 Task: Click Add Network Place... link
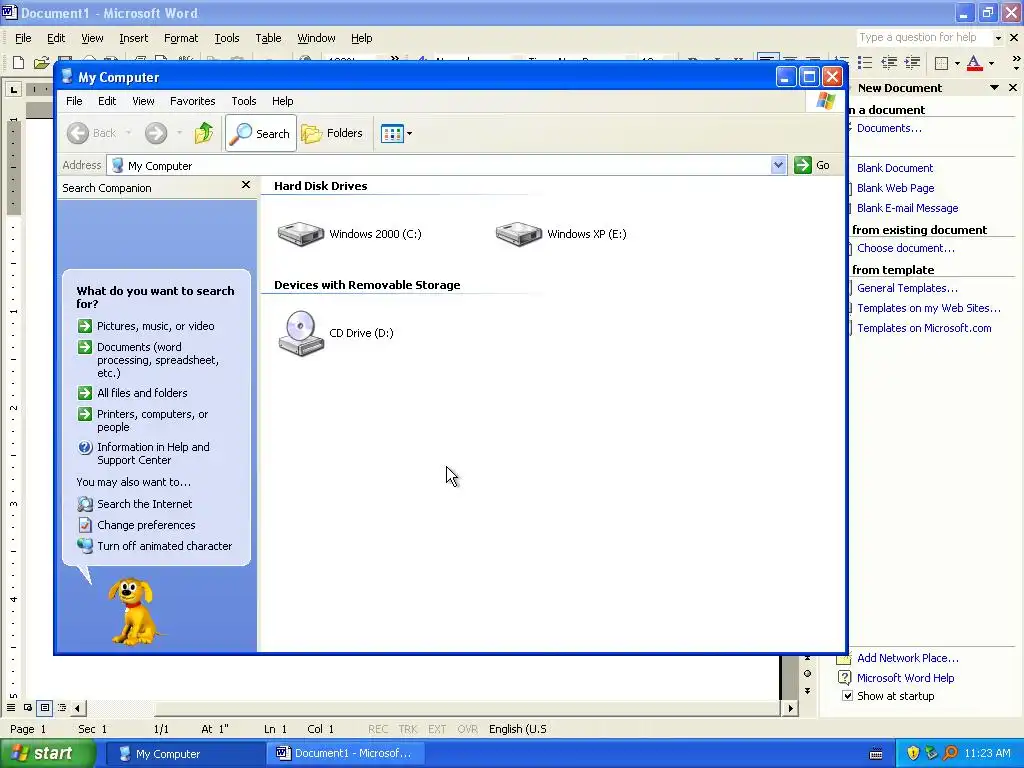pyautogui.click(x=908, y=658)
